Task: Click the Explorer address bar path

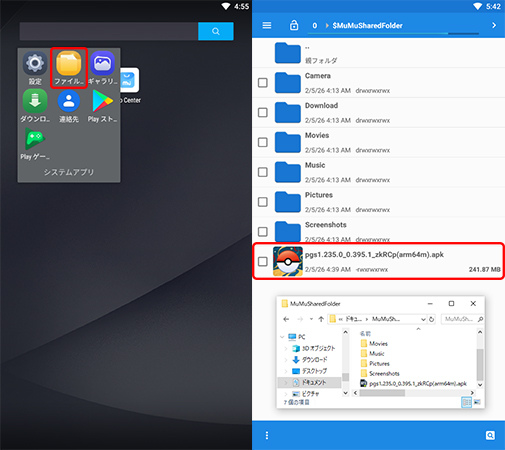Action: 373,319
